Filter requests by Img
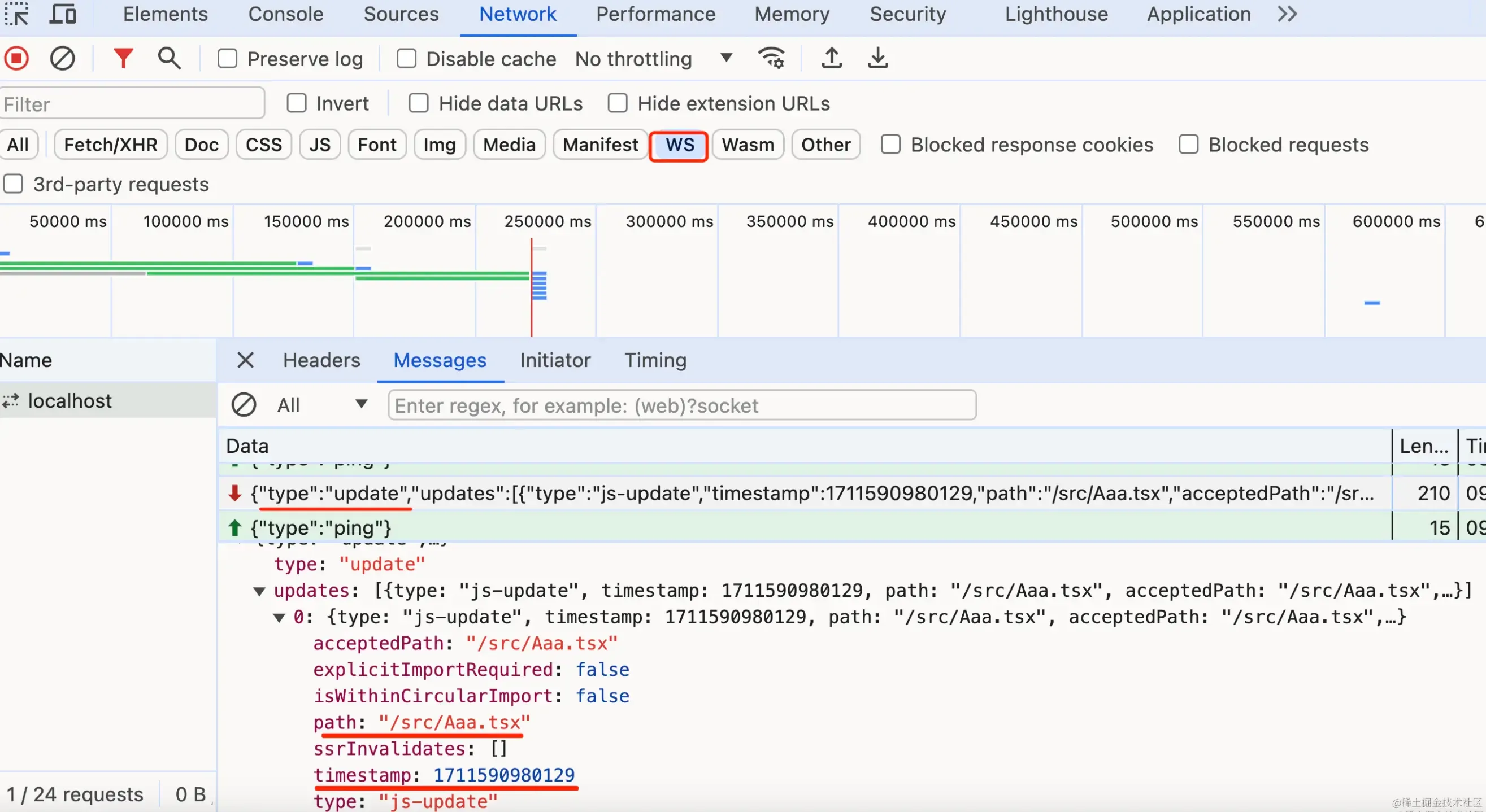The image size is (1486, 812). (439, 144)
